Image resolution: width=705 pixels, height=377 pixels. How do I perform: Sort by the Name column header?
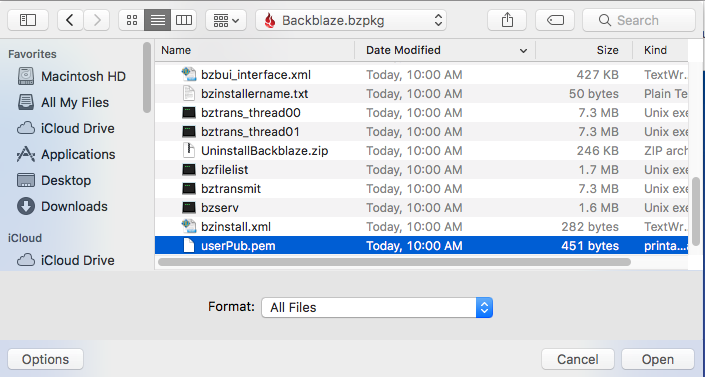click(254, 50)
